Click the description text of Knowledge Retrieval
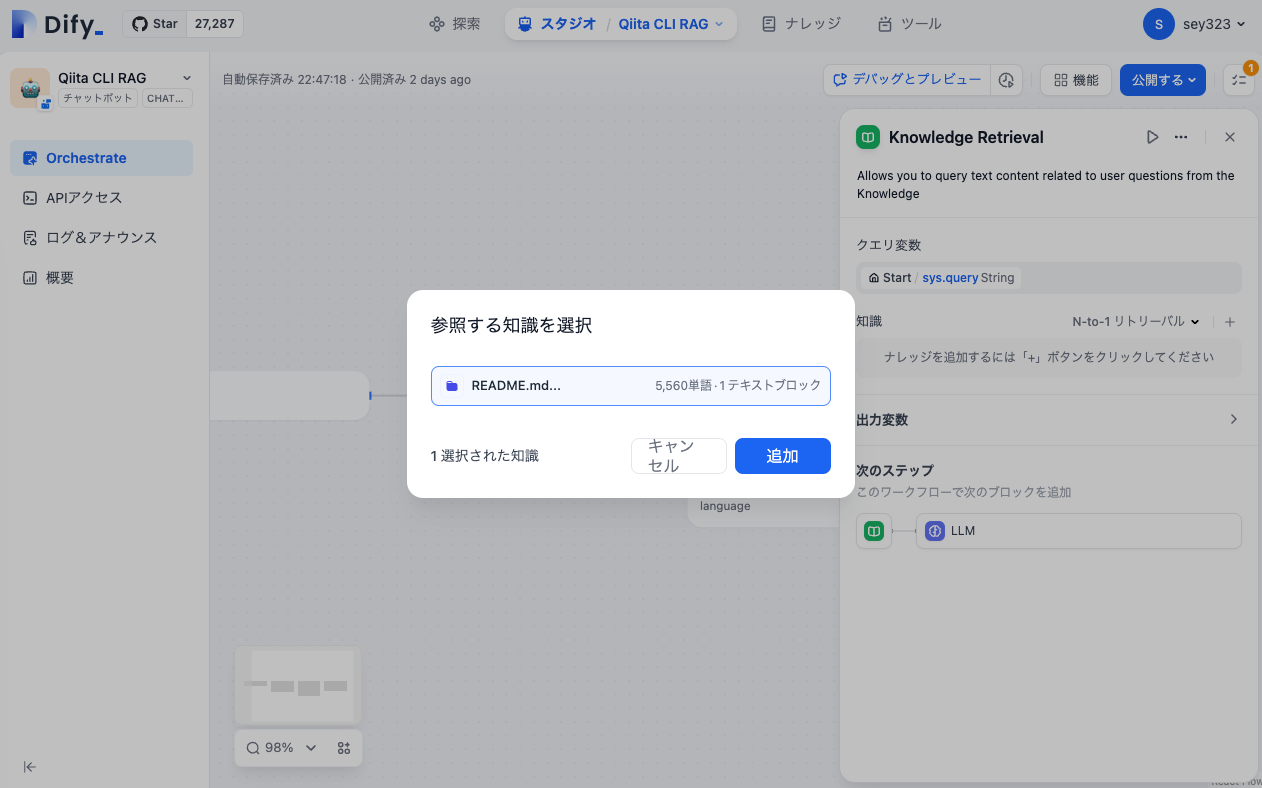This screenshot has width=1262, height=788. pyautogui.click(x=1045, y=184)
